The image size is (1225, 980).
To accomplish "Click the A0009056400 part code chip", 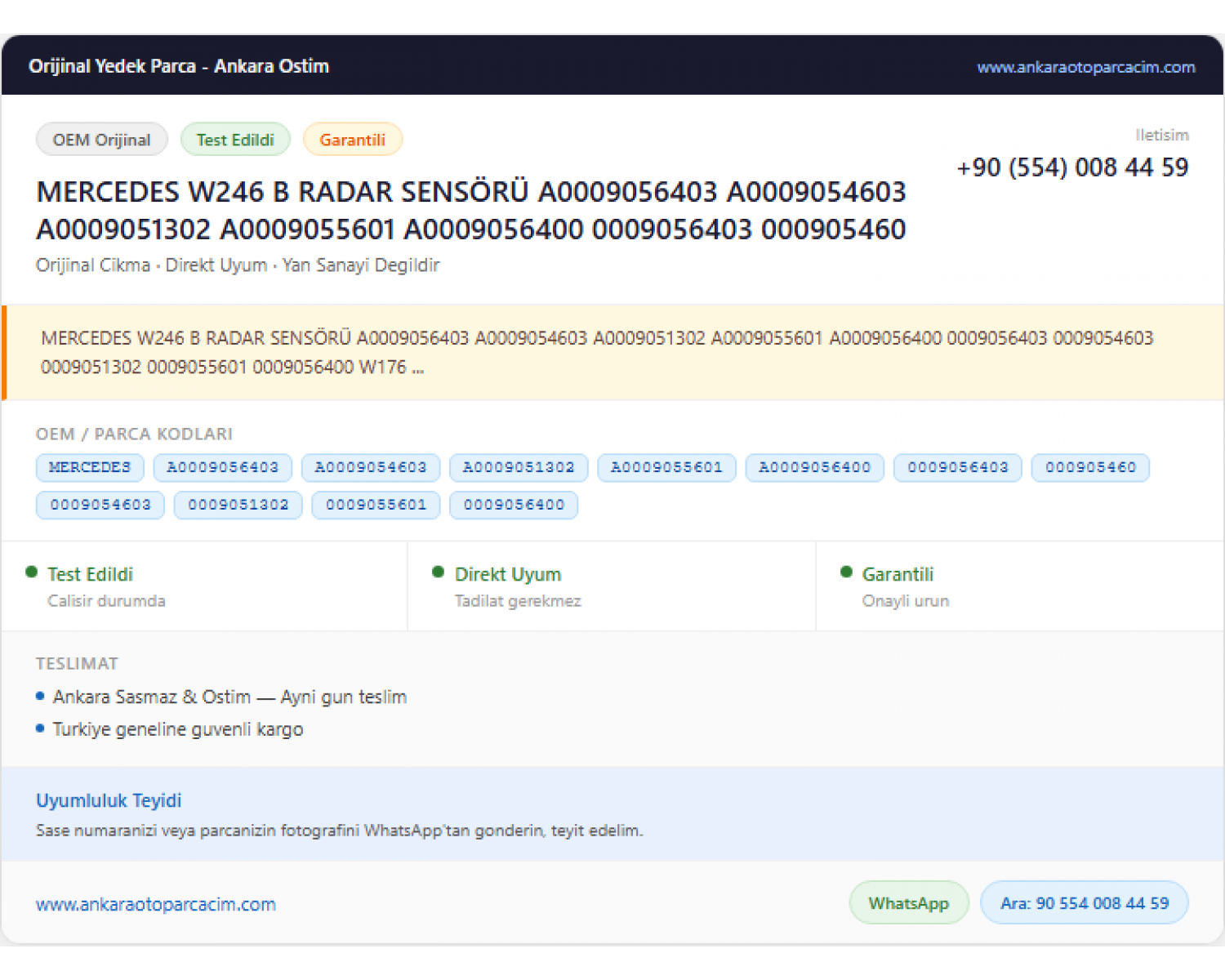I will pos(815,467).
